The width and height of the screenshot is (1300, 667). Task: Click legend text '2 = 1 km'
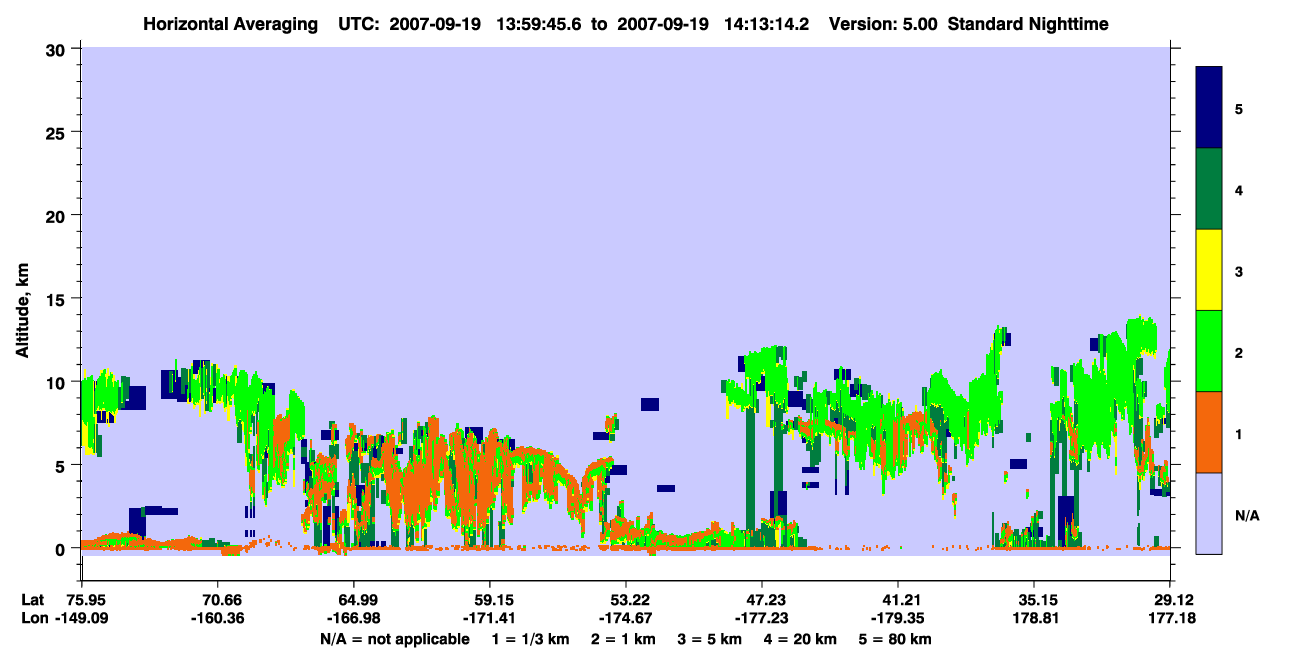coord(623,639)
